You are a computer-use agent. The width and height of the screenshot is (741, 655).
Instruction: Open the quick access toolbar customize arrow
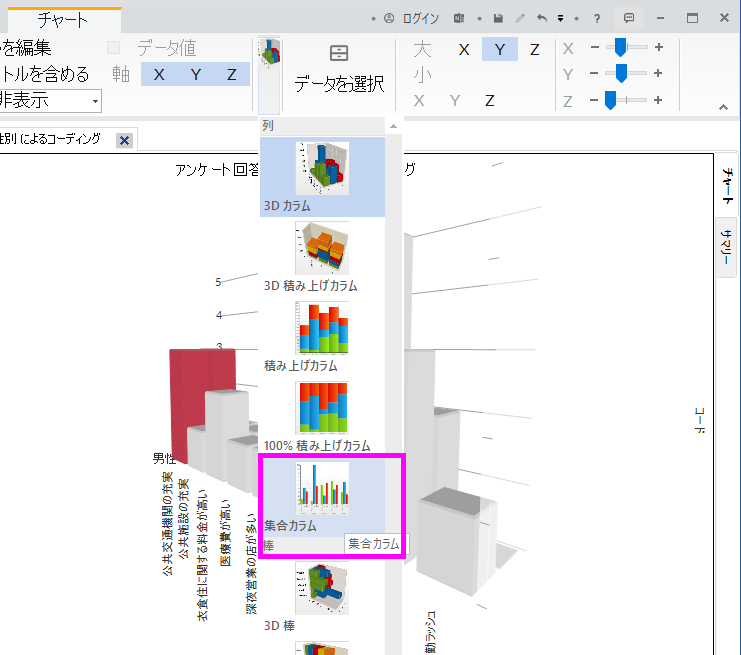pyautogui.click(x=561, y=19)
